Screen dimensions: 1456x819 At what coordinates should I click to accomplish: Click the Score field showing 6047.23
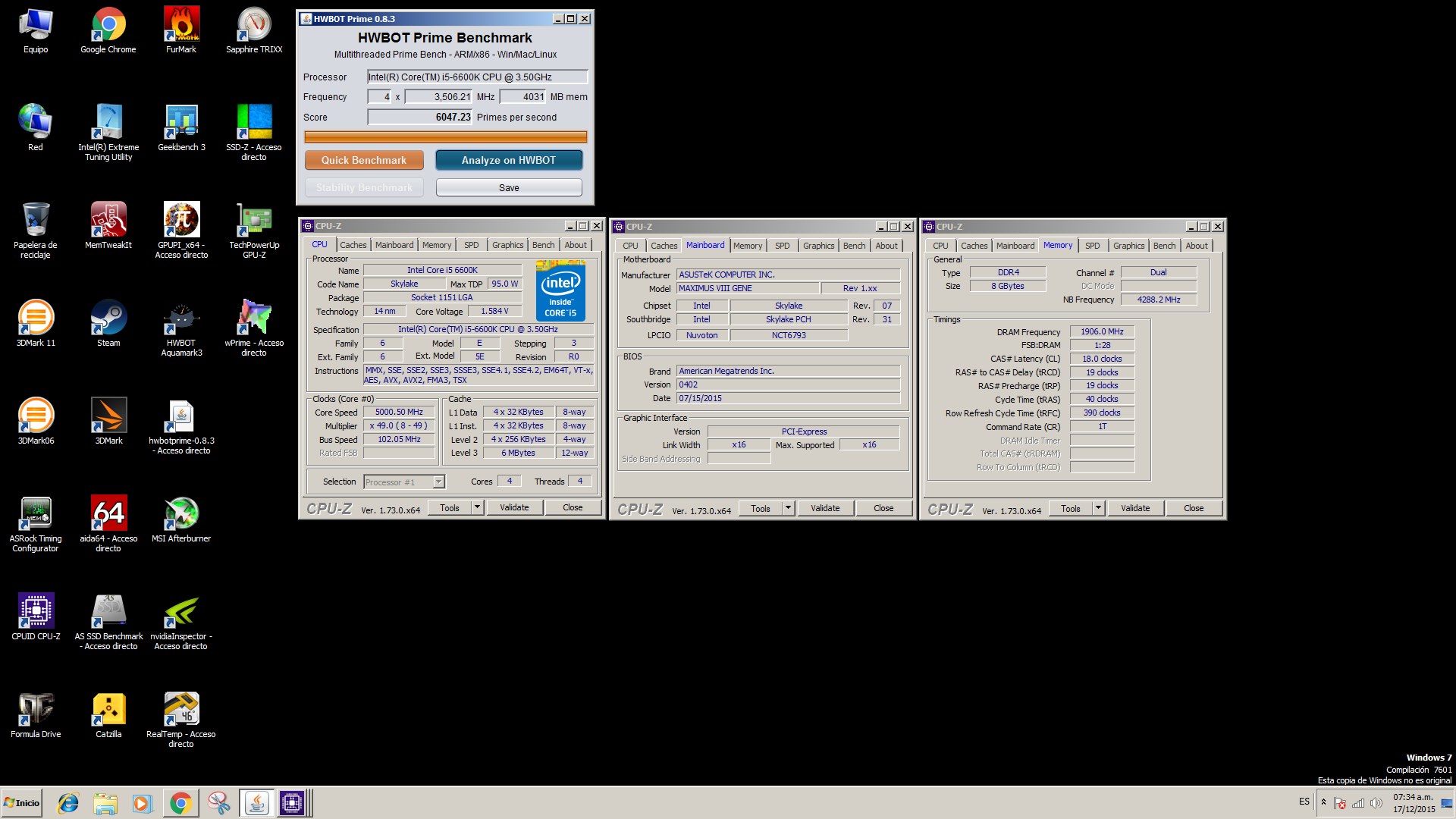(419, 117)
